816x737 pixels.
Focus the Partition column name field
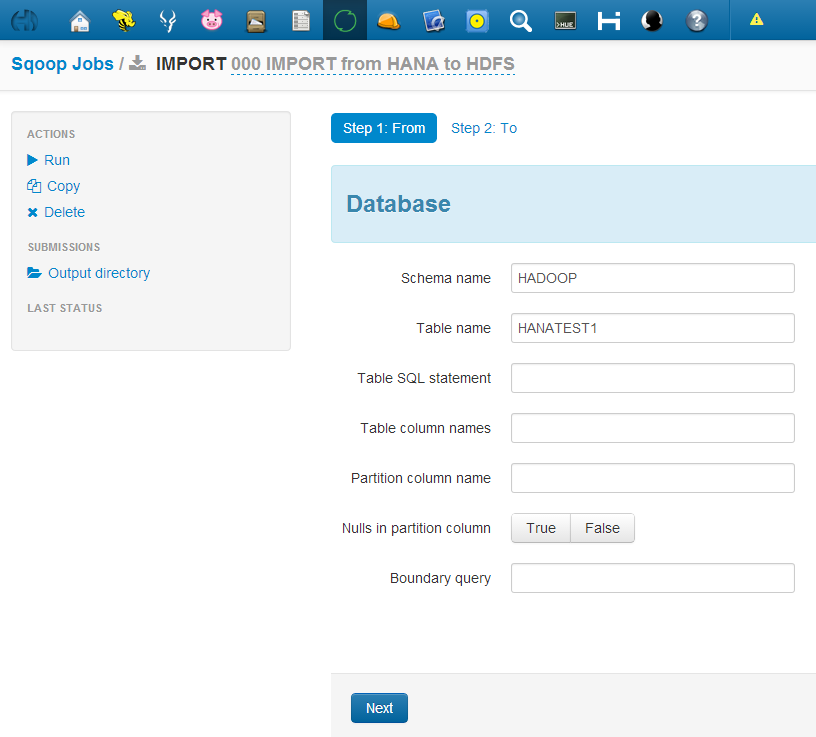coord(653,478)
